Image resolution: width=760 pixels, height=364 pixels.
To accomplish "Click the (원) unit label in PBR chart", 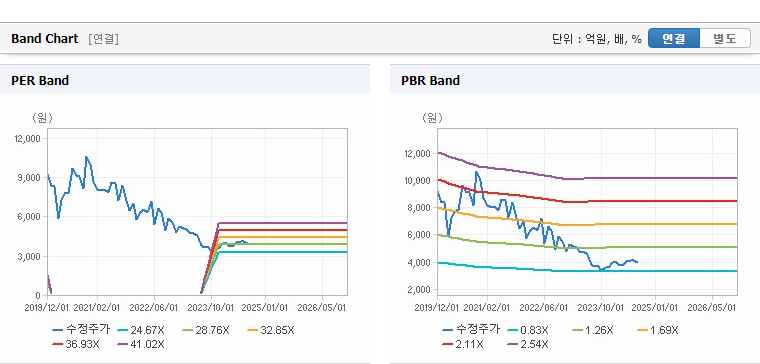I will point(432,118).
